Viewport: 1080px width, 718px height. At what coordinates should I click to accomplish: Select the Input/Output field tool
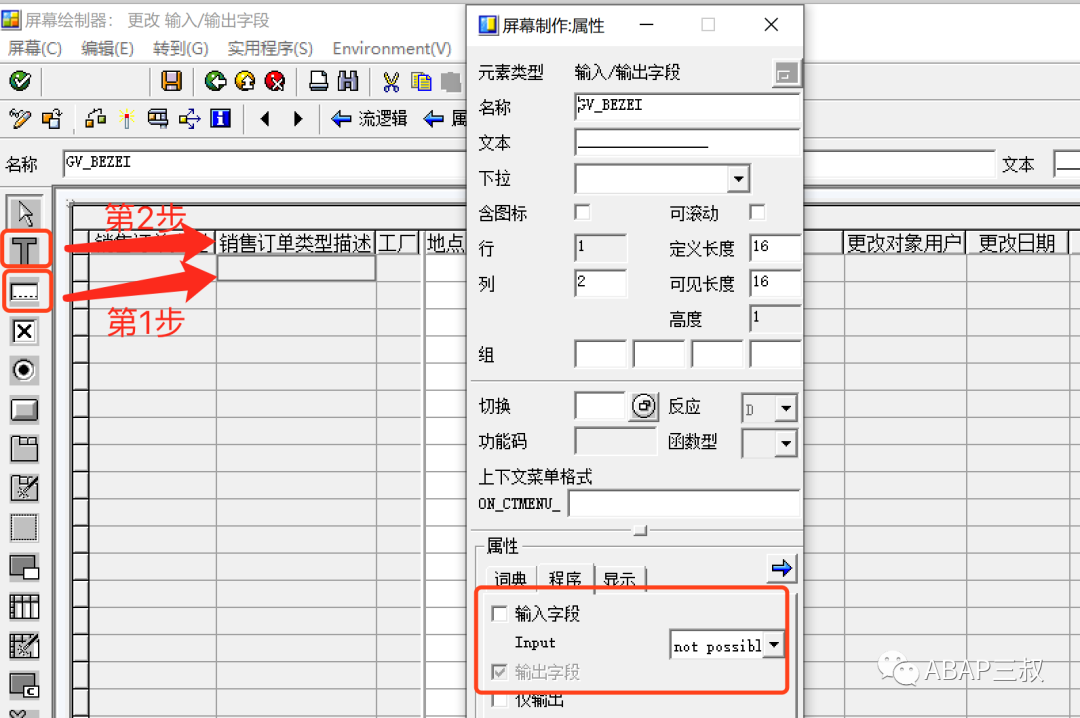click(25, 292)
